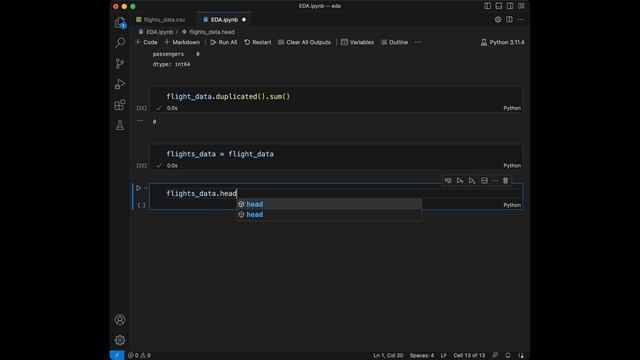Add a new Markdown cell
The image size is (640, 360).
[182, 42]
